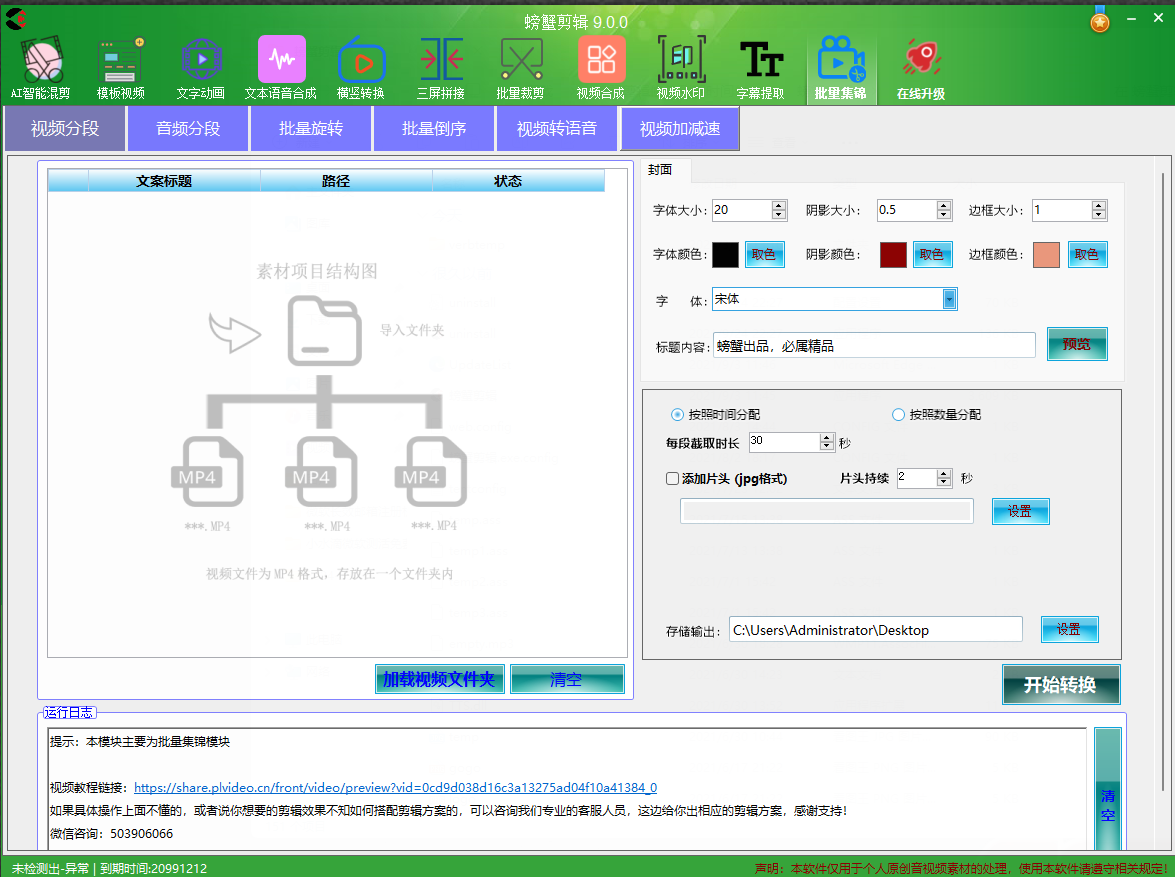The height and width of the screenshot is (877, 1175).
Task: Switch to the 音频分段 tab
Action: point(188,129)
